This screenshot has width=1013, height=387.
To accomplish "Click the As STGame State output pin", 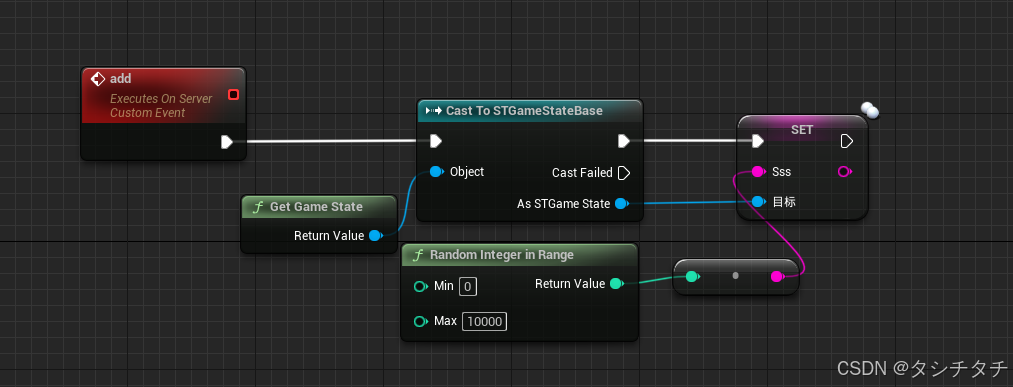I will [621, 204].
